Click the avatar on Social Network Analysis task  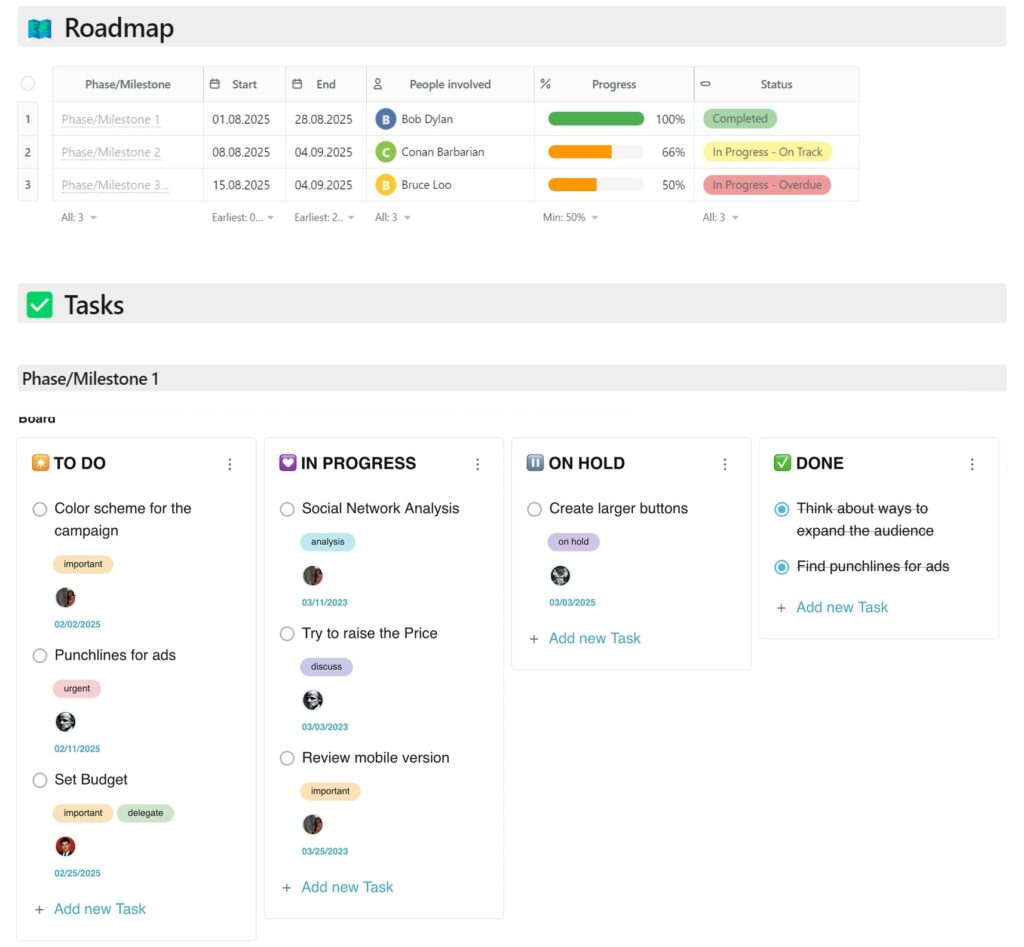(313, 575)
